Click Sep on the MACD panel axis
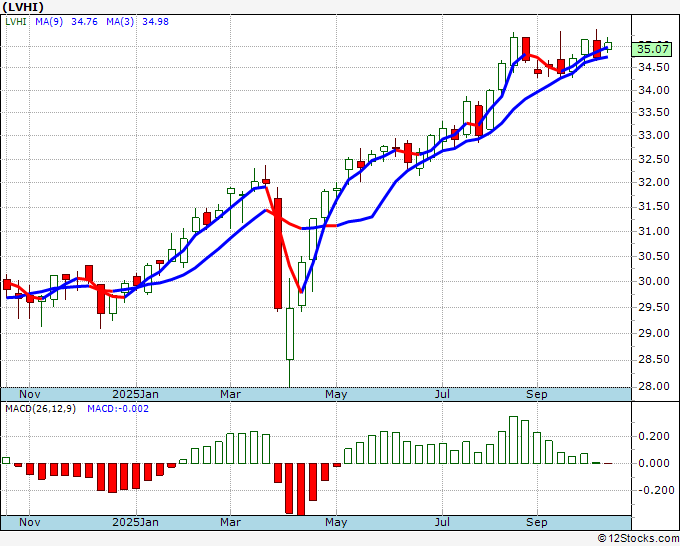The image size is (680, 546). coord(536,522)
